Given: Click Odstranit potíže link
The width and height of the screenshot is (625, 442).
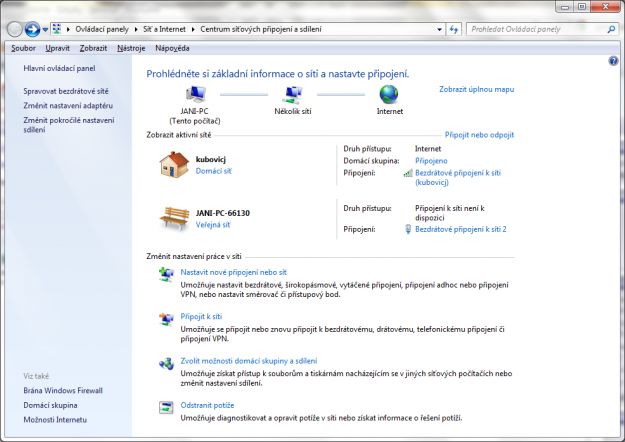Looking at the screenshot, I should coord(207,405).
